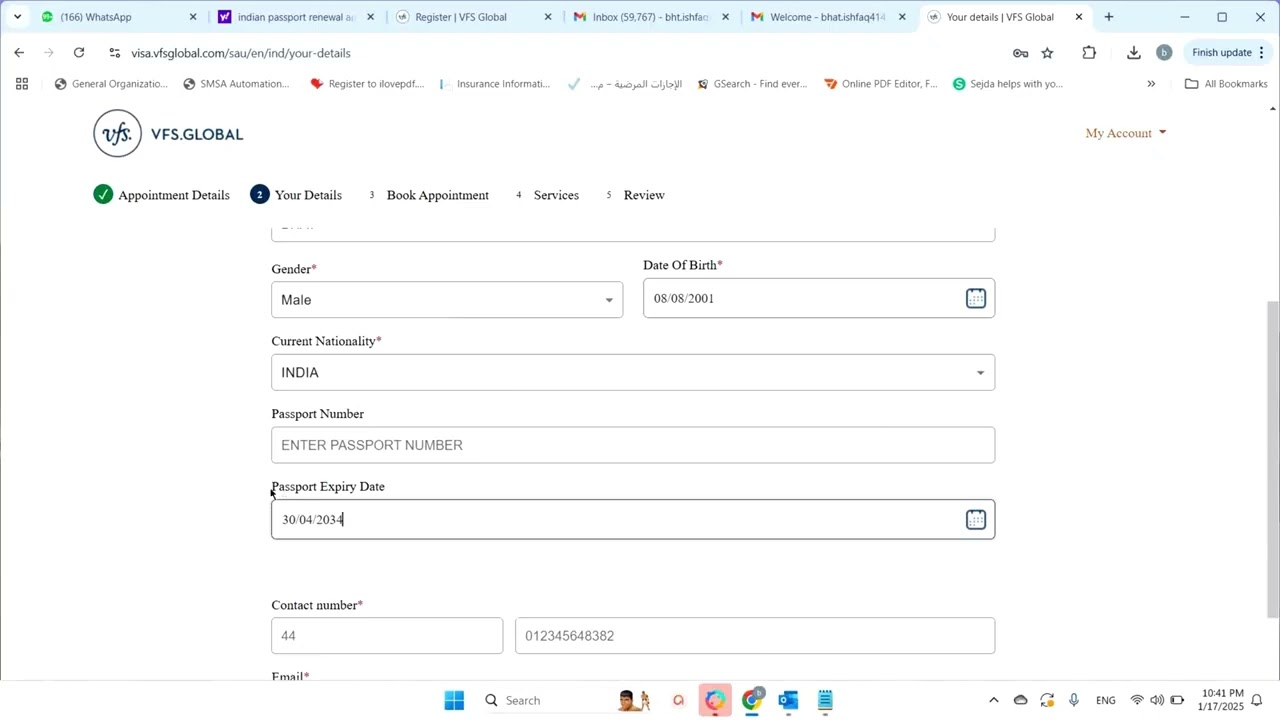The image size is (1280, 720).
Task: Open Outlook from the taskbar
Action: (788, 700)
